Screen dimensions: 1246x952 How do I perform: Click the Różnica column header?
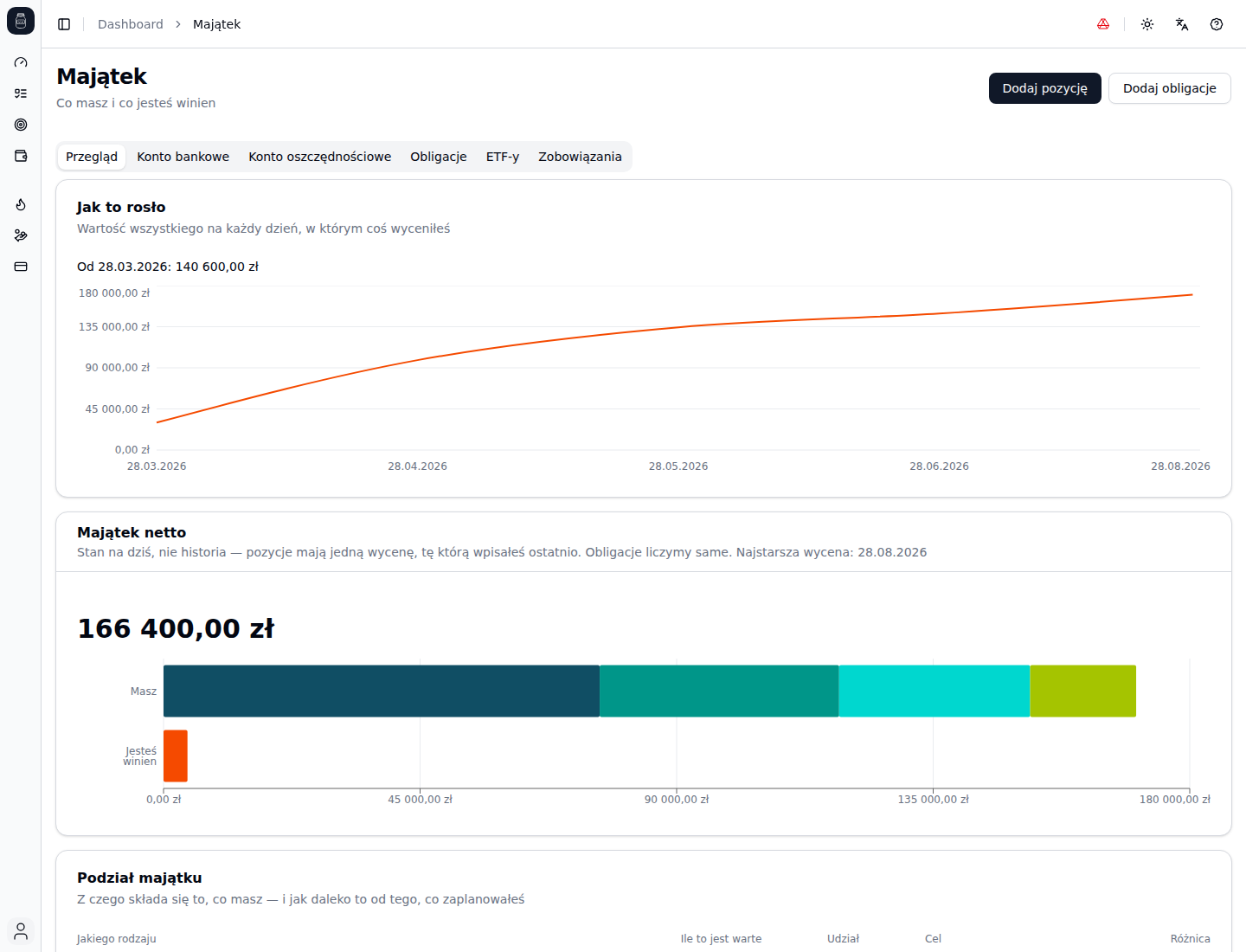1191,939
